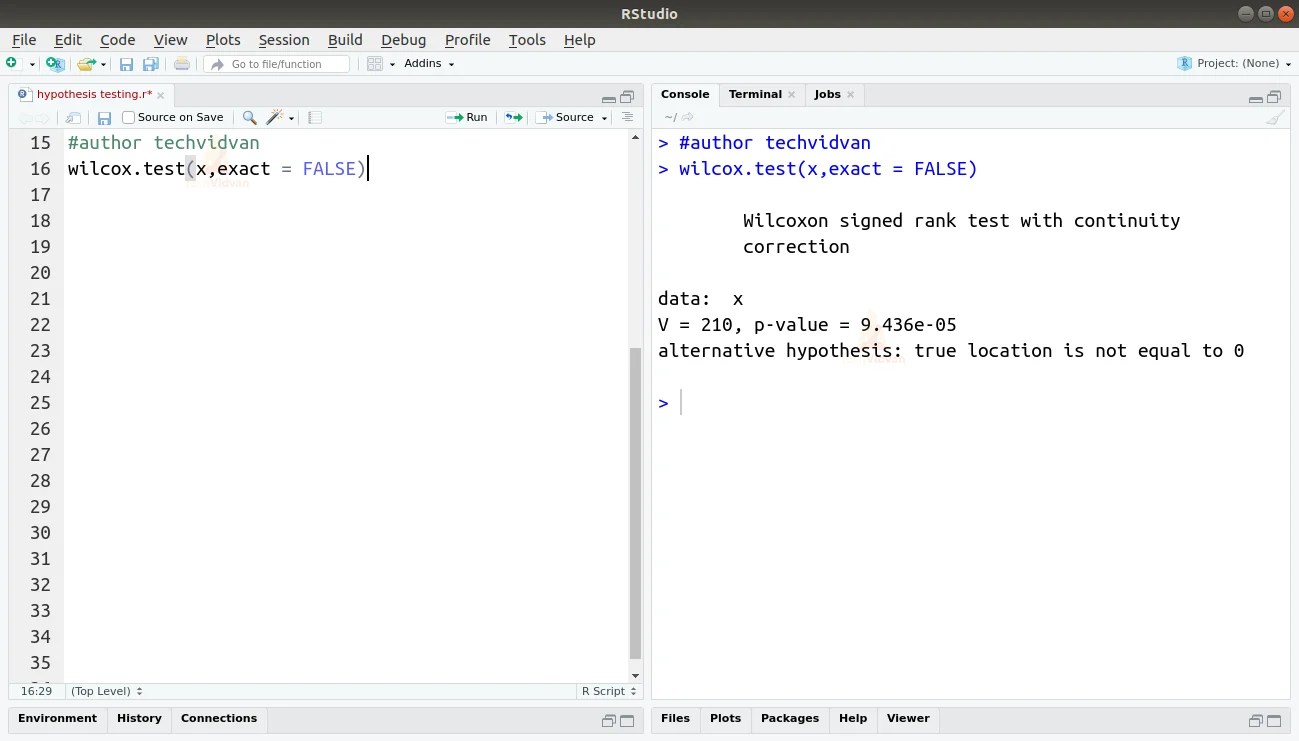This screenshot has width=1299, height=741.
Task: Click the Print document icon
Action: (181, 64)
